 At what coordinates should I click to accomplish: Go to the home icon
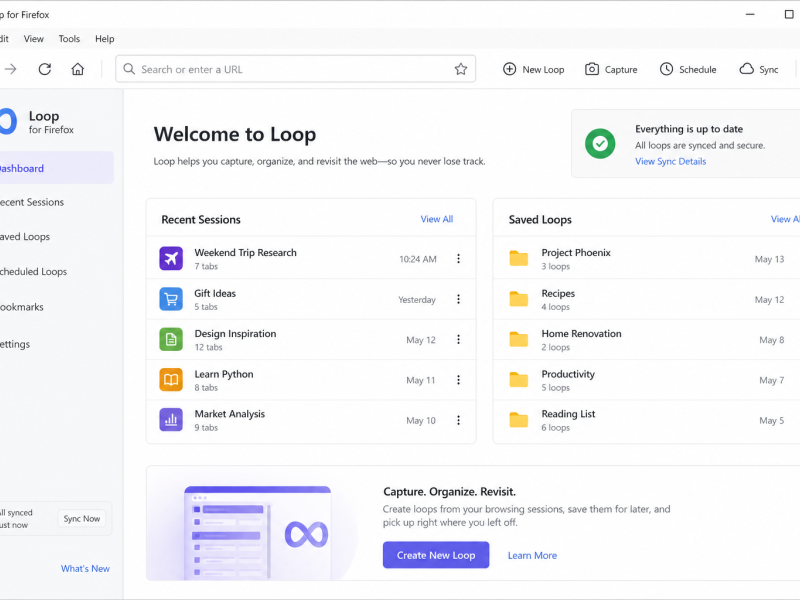pyautogui.click(x=78, y=69)
